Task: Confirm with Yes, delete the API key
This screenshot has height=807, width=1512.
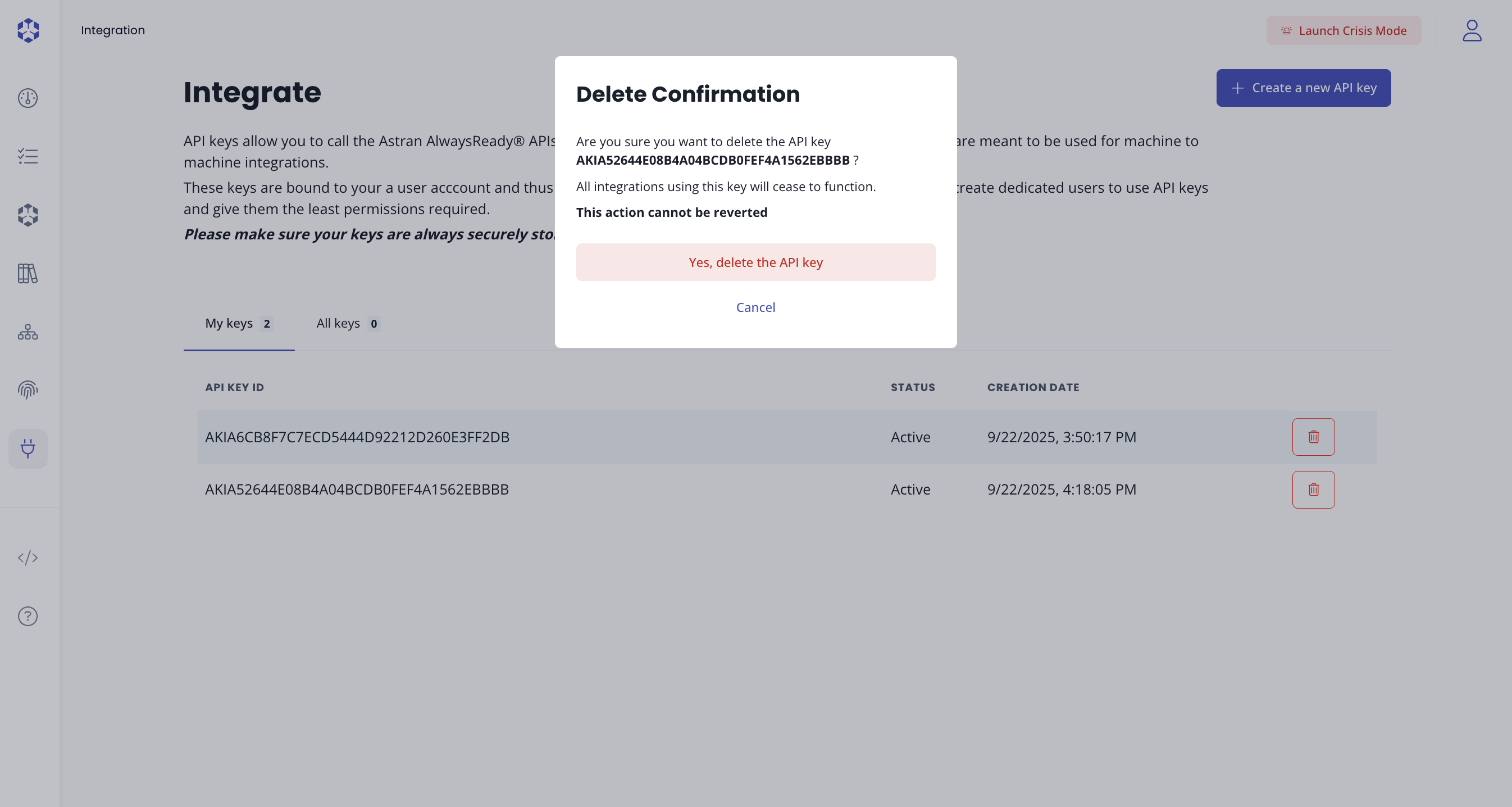Action: (755, 262)
